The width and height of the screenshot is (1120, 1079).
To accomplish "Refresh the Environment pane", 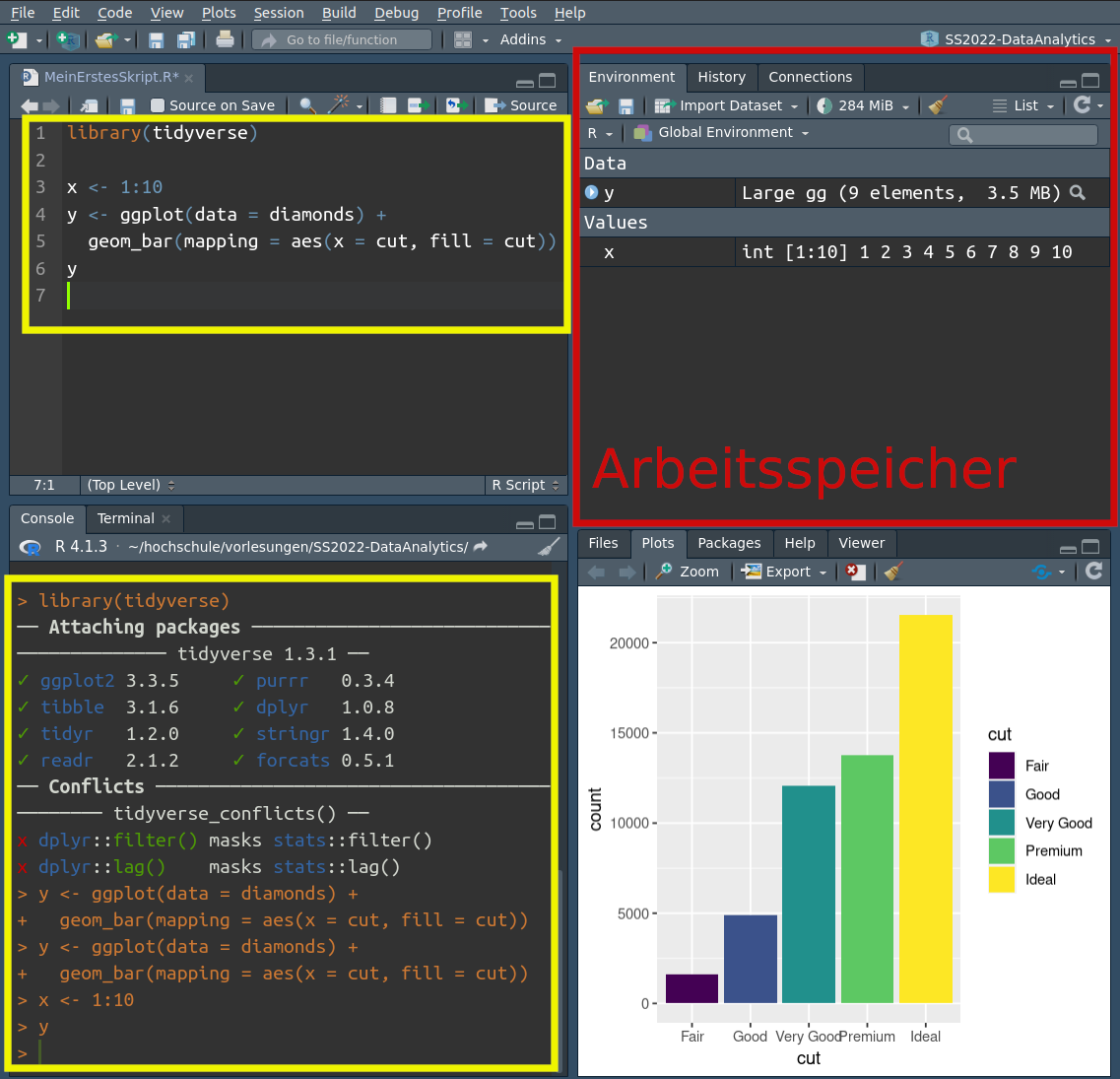I will [1083, 105].
